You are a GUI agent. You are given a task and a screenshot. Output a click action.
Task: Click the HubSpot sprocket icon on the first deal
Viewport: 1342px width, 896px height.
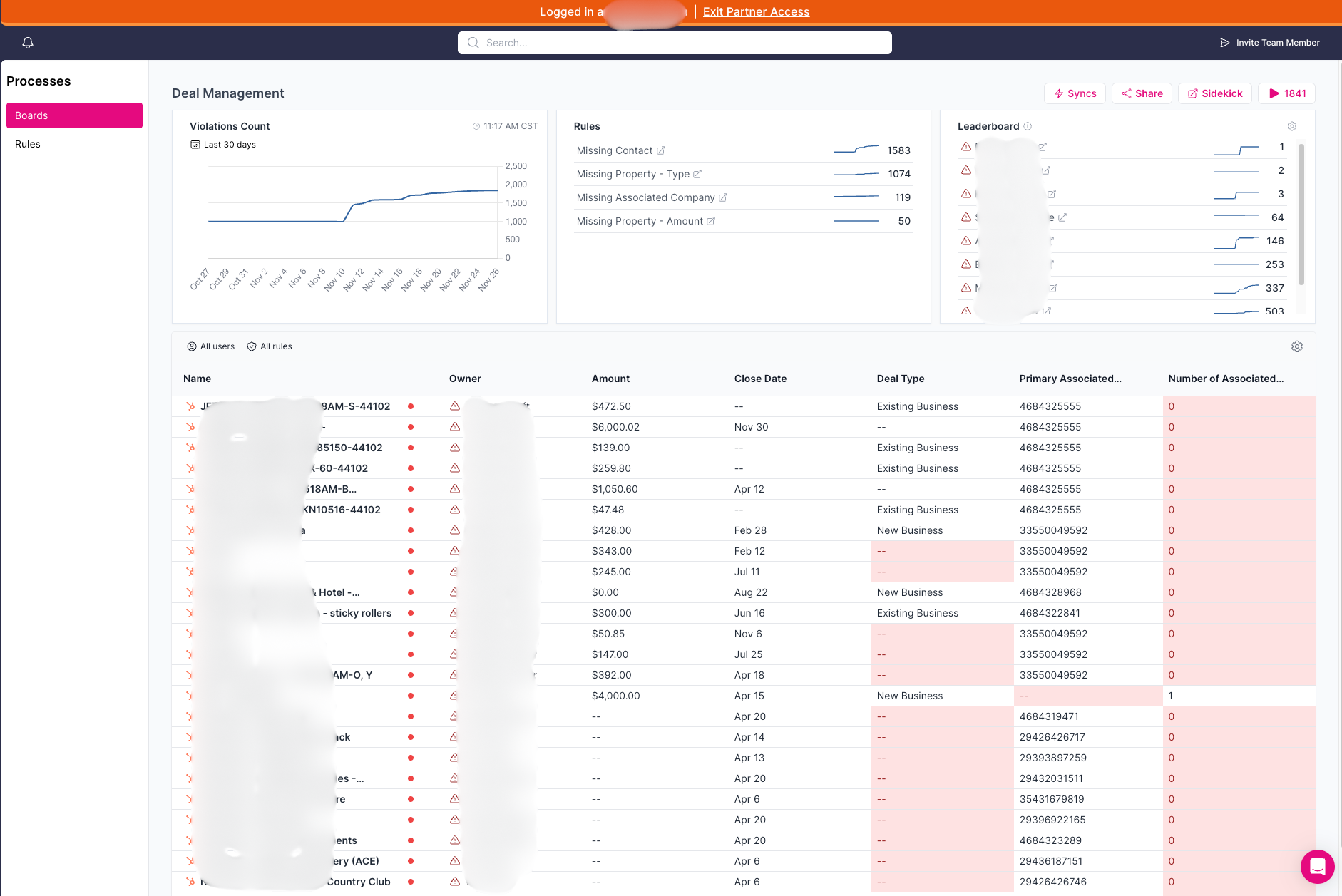tap(189, 406)
